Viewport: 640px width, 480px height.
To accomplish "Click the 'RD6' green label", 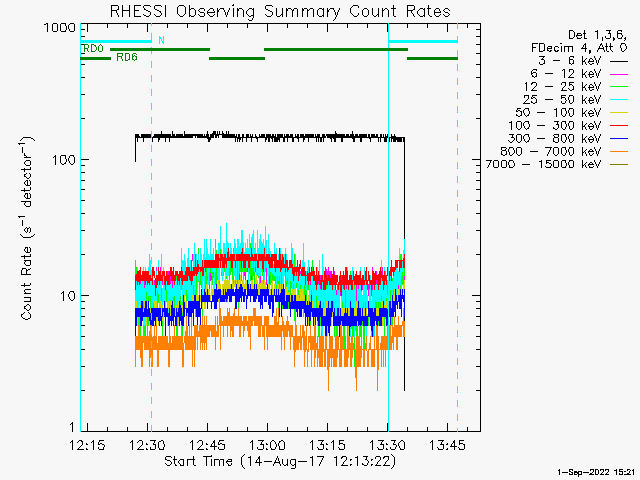I will pyautogui.click(x=127, y=58).
